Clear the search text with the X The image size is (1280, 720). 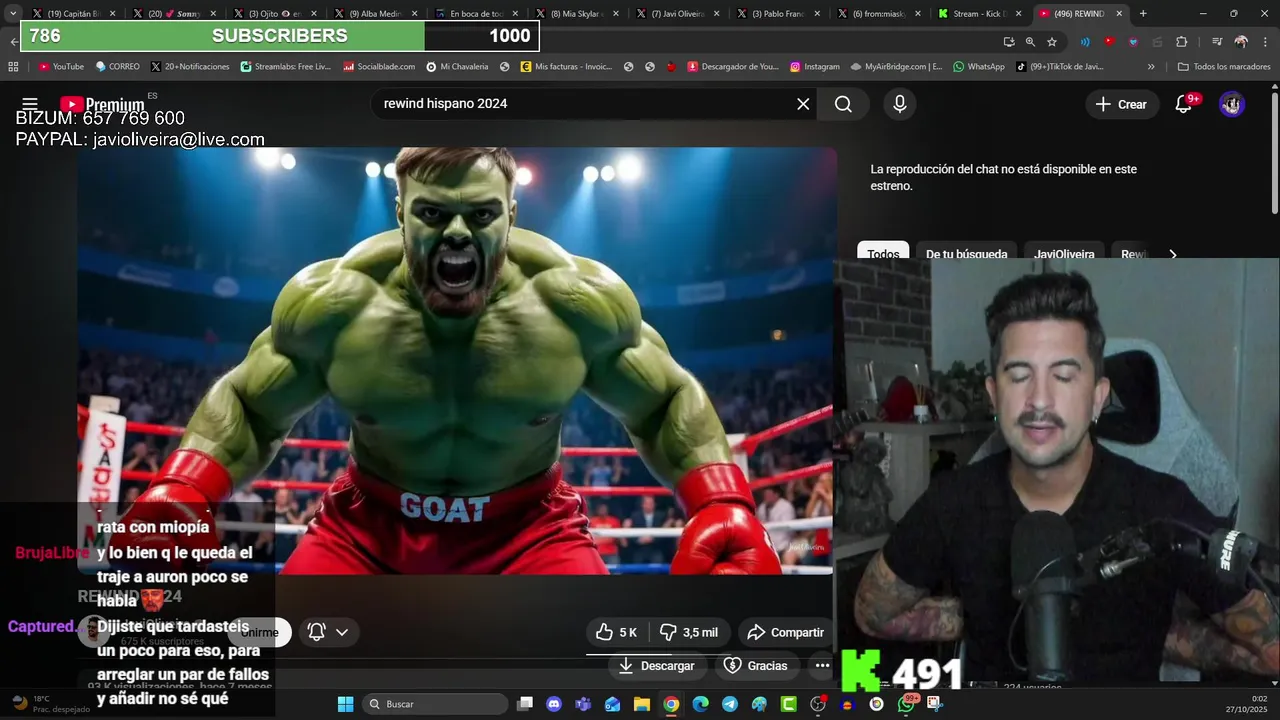click(803, 104)
